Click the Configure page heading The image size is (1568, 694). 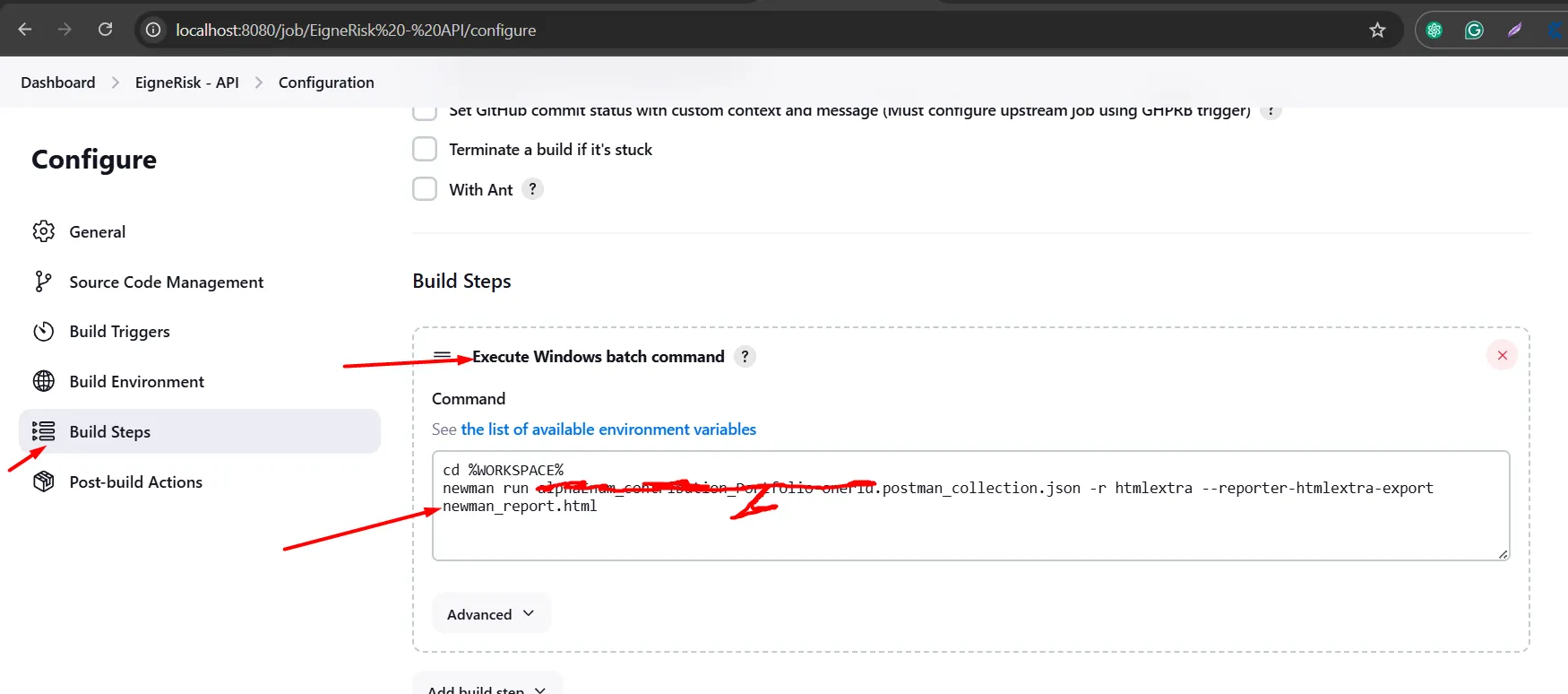coord(94,160)
